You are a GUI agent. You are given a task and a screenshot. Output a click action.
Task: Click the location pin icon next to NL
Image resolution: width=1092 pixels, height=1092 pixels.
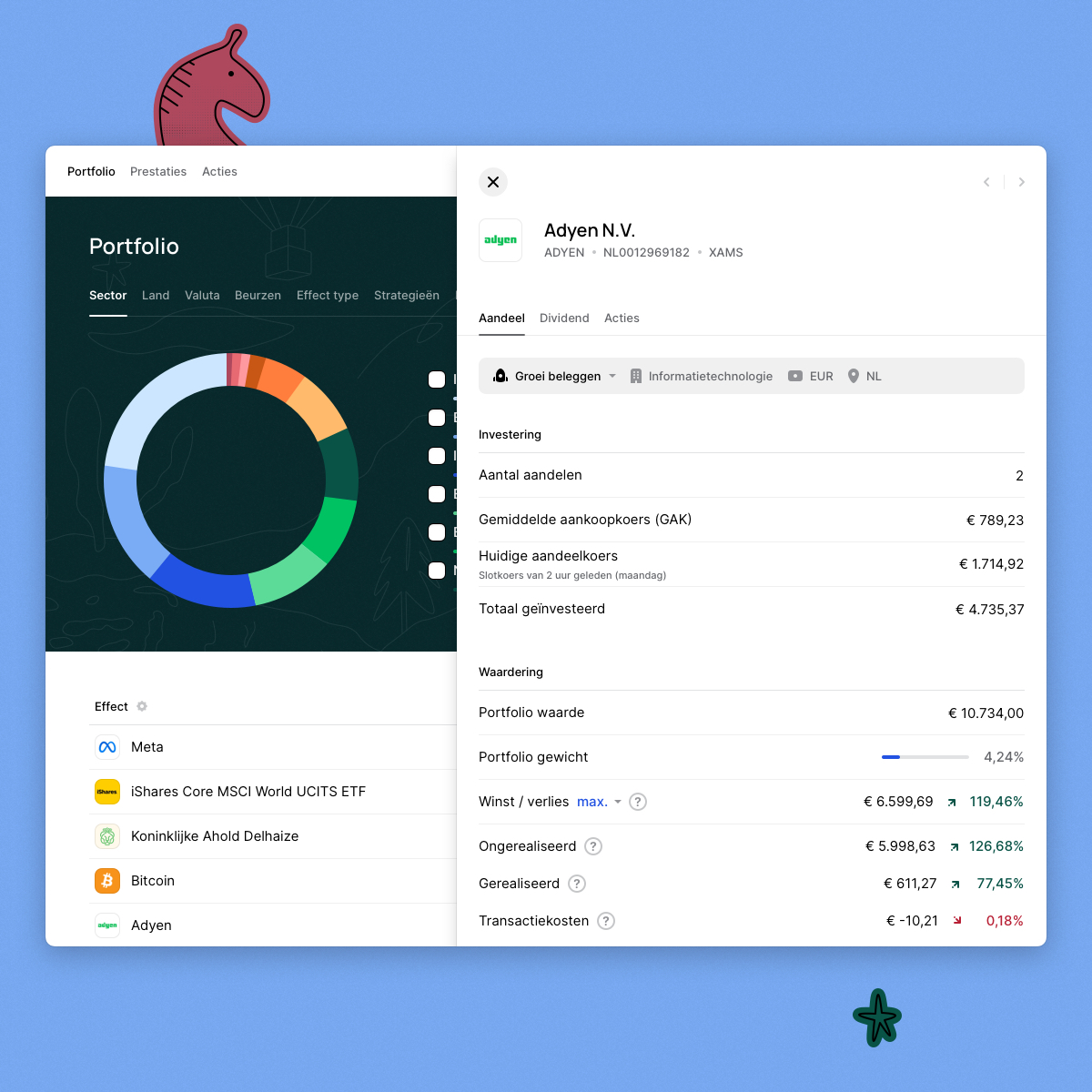tap(854, 376)
